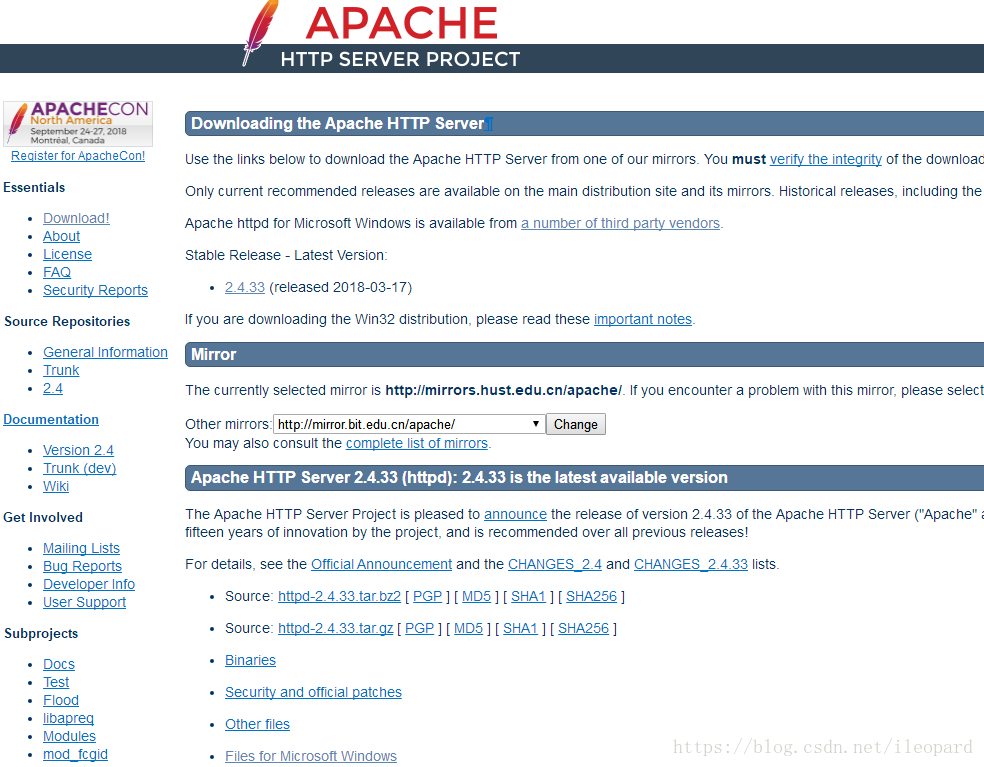Open PGP signature for tar.gz source
This screenshot has width=984, height=767.
(419, 628)
